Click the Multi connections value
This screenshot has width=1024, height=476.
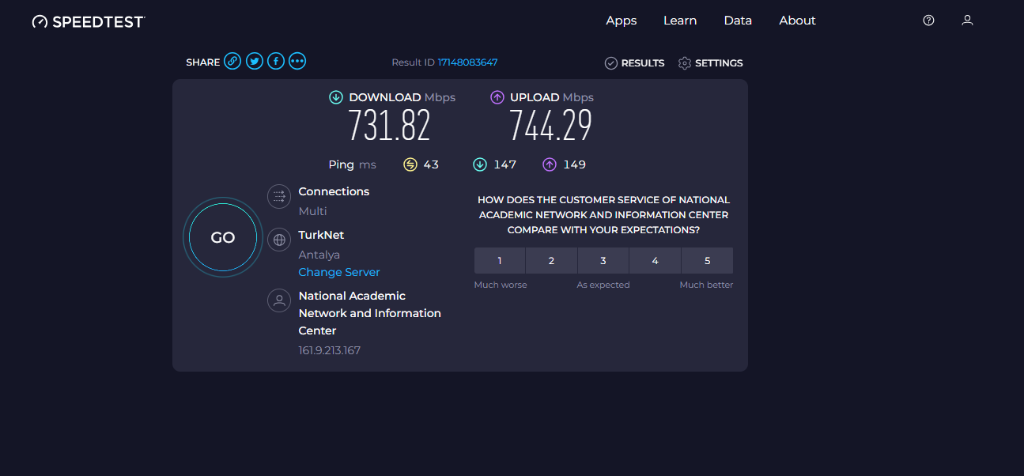313,212
